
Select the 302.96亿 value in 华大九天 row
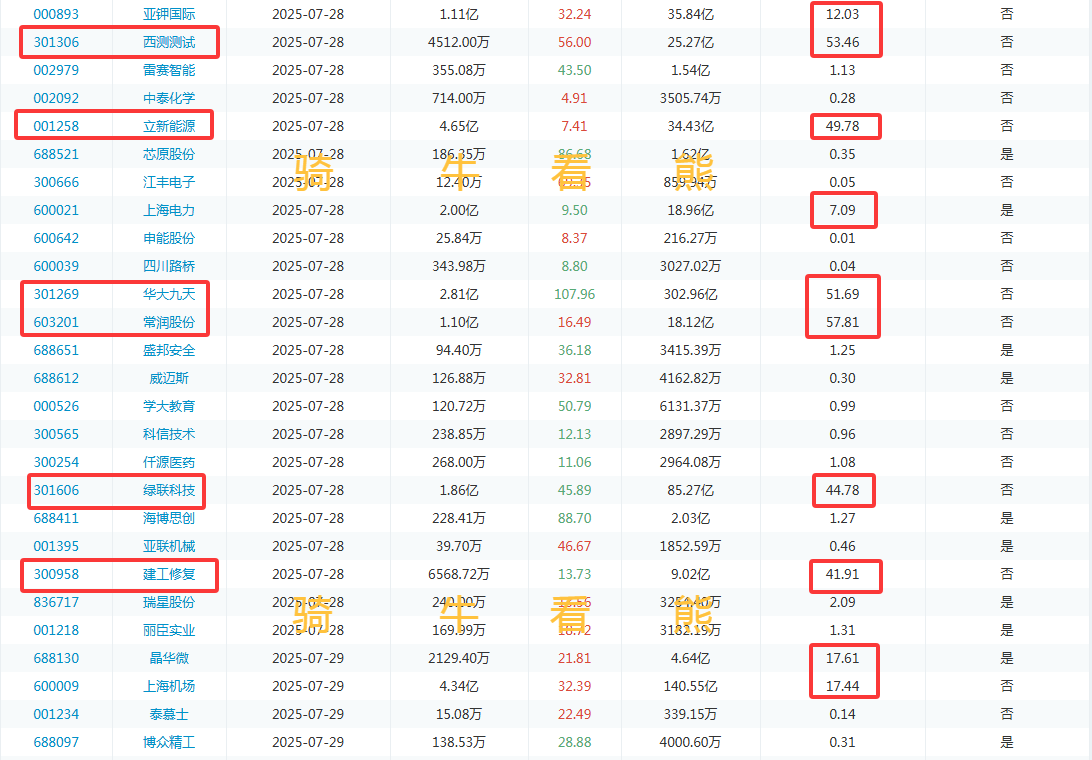(x=690, y=294)
